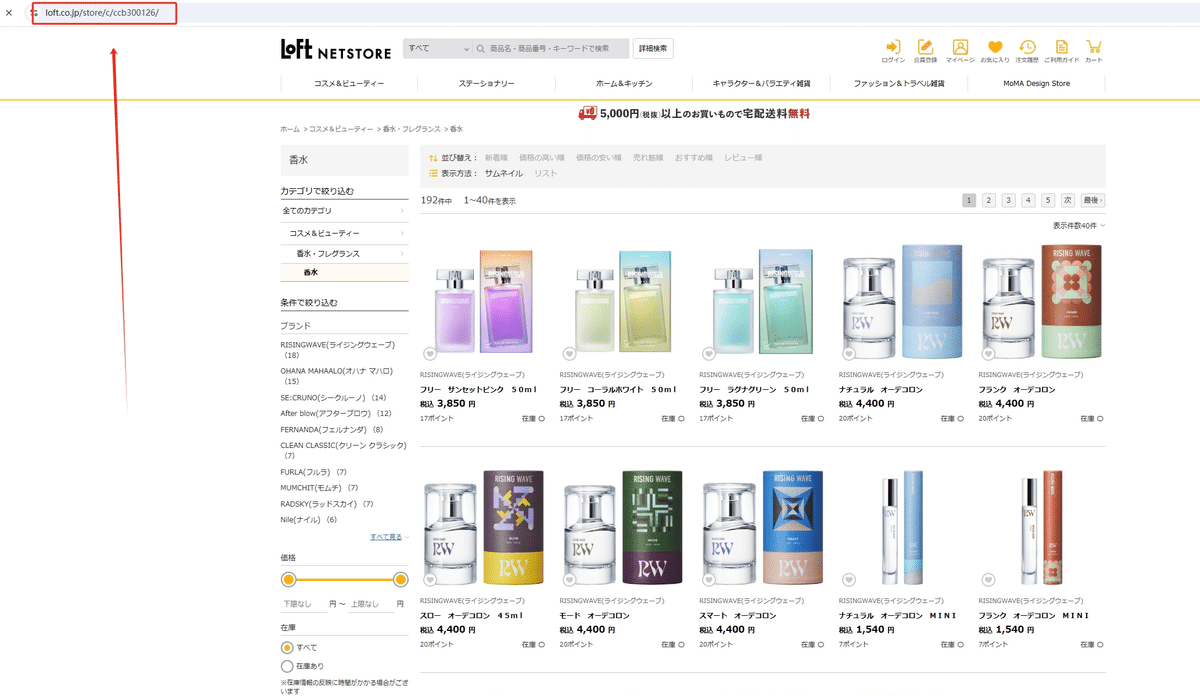1200x696 pixels.
Task: Favorite the ナチュラル オーデコロン MINI heart icon
Action: (848, 579)
